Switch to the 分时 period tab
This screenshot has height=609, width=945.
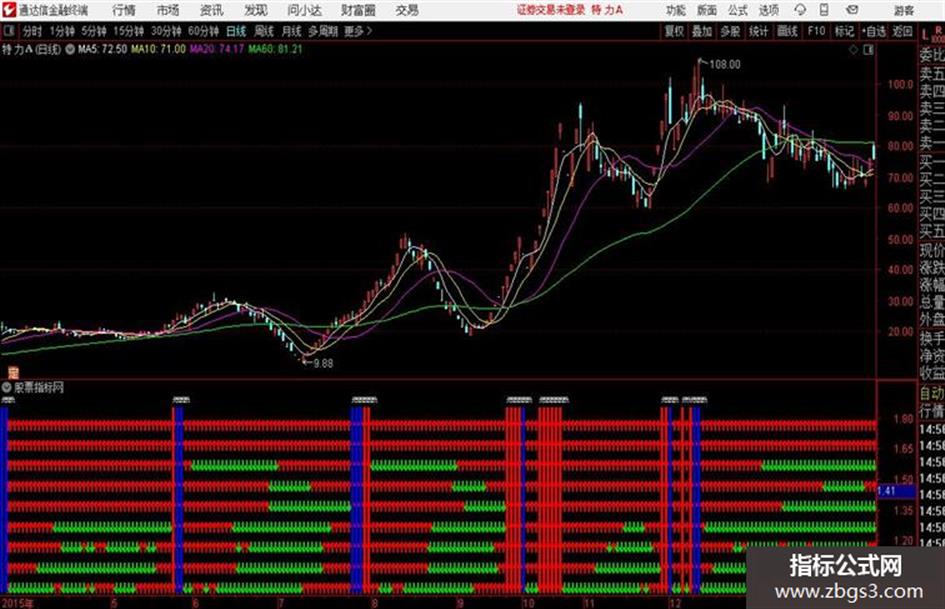(32, 31)
